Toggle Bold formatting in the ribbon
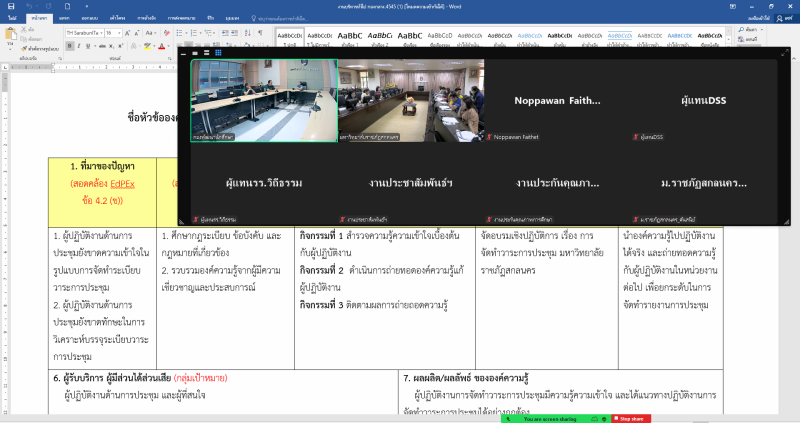The image size is (800, 423). [x=69, y=45]
